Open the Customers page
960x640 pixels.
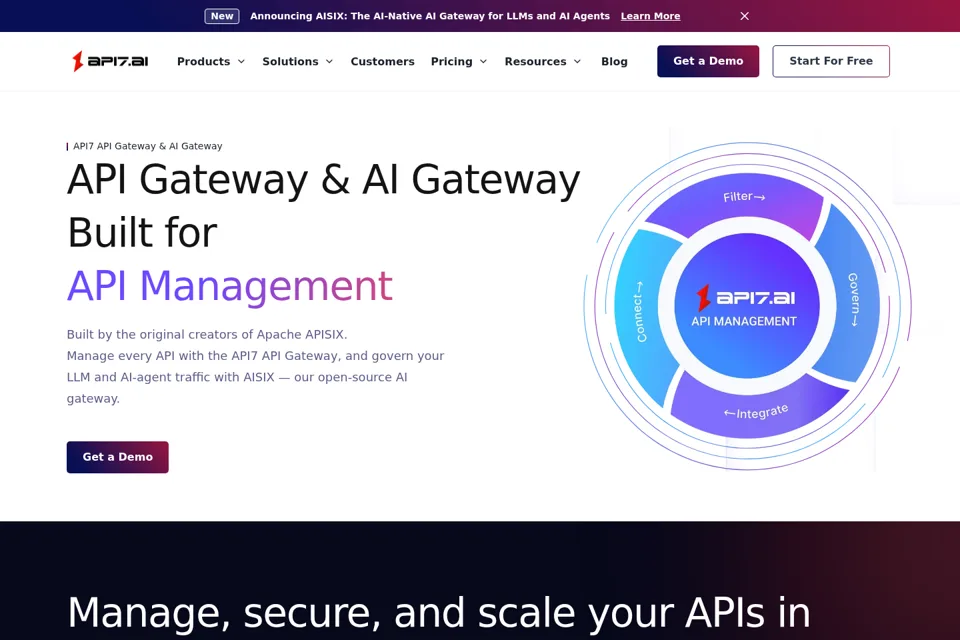[383, 61]
